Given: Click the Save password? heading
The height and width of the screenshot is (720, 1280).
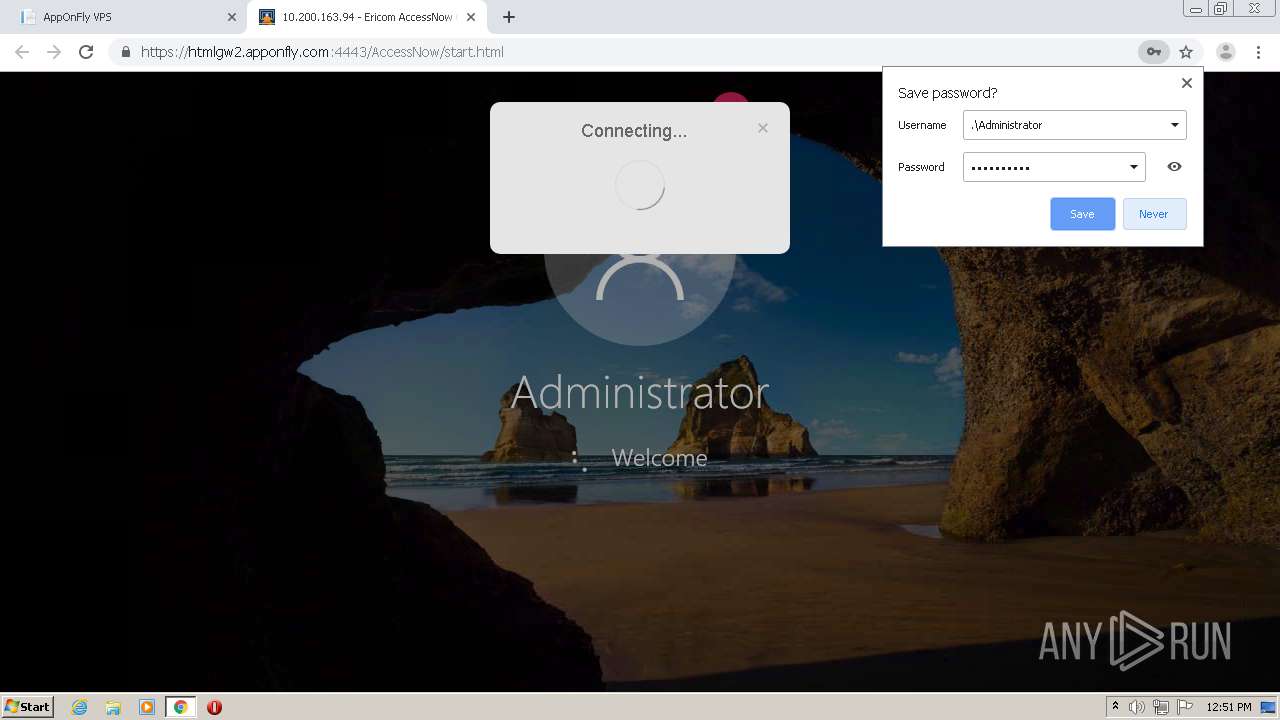Looking at the screenshot, I should (947, 93).
